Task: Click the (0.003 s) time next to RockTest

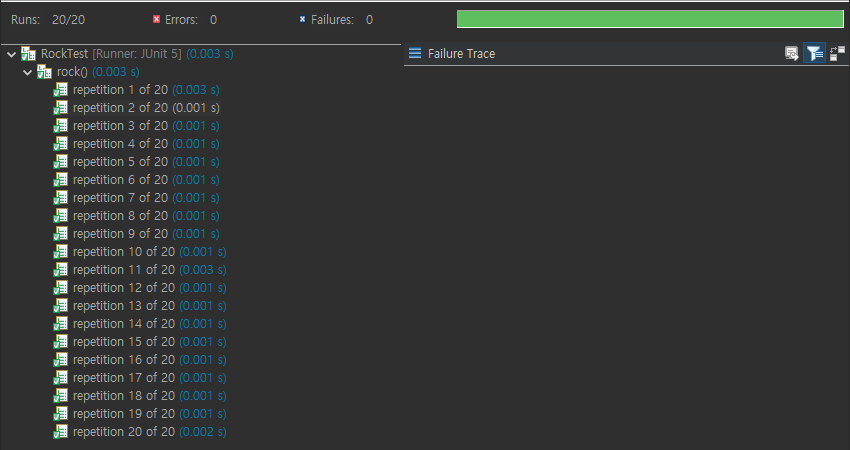Action: click(210, 54)
